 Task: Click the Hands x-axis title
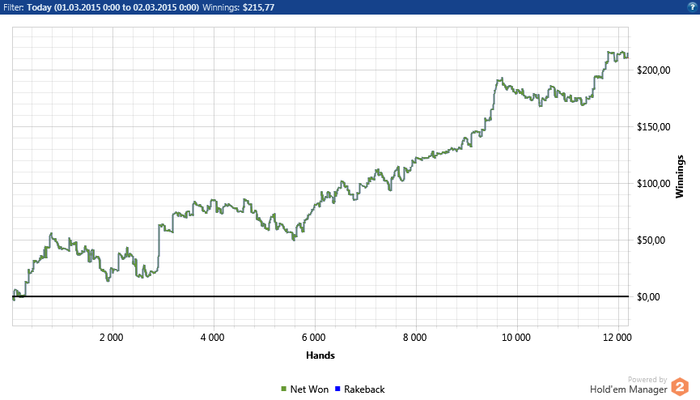321,355
